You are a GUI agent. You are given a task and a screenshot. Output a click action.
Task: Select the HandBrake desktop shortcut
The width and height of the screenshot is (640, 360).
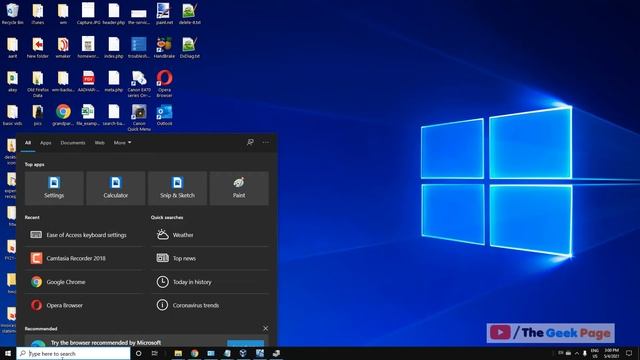pos(164,47)
